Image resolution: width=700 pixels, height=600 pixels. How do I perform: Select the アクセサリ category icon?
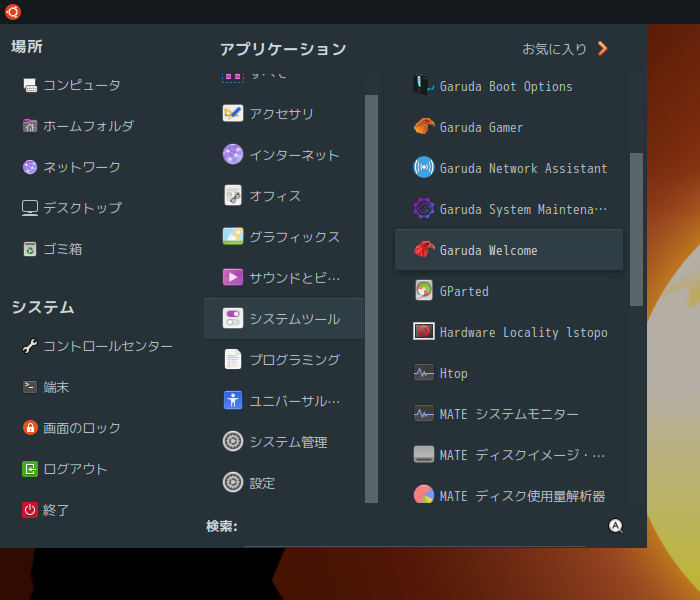tap(233, 113)
